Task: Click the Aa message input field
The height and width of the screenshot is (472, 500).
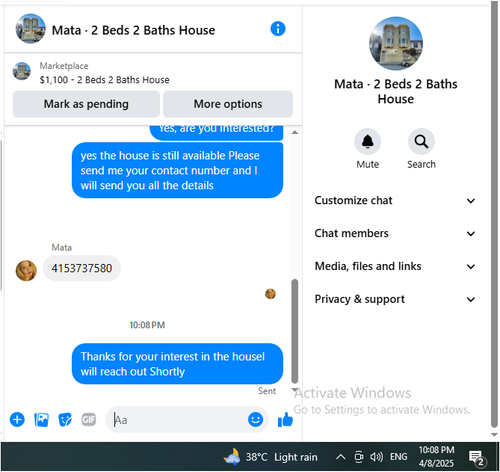Action: click(177, 420)
